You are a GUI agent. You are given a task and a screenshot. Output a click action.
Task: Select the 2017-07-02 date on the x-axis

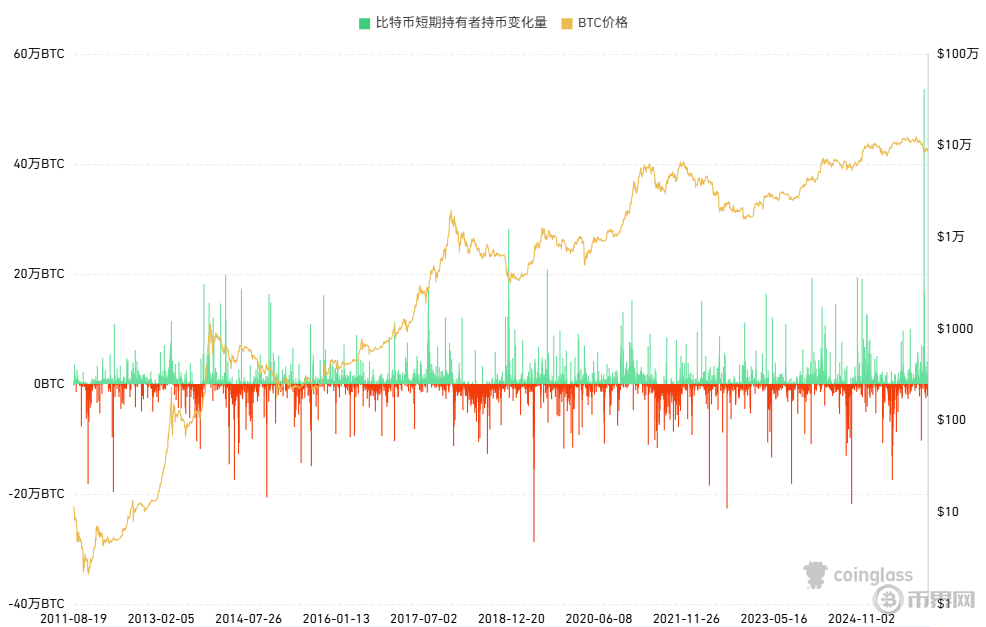(424, 618)
